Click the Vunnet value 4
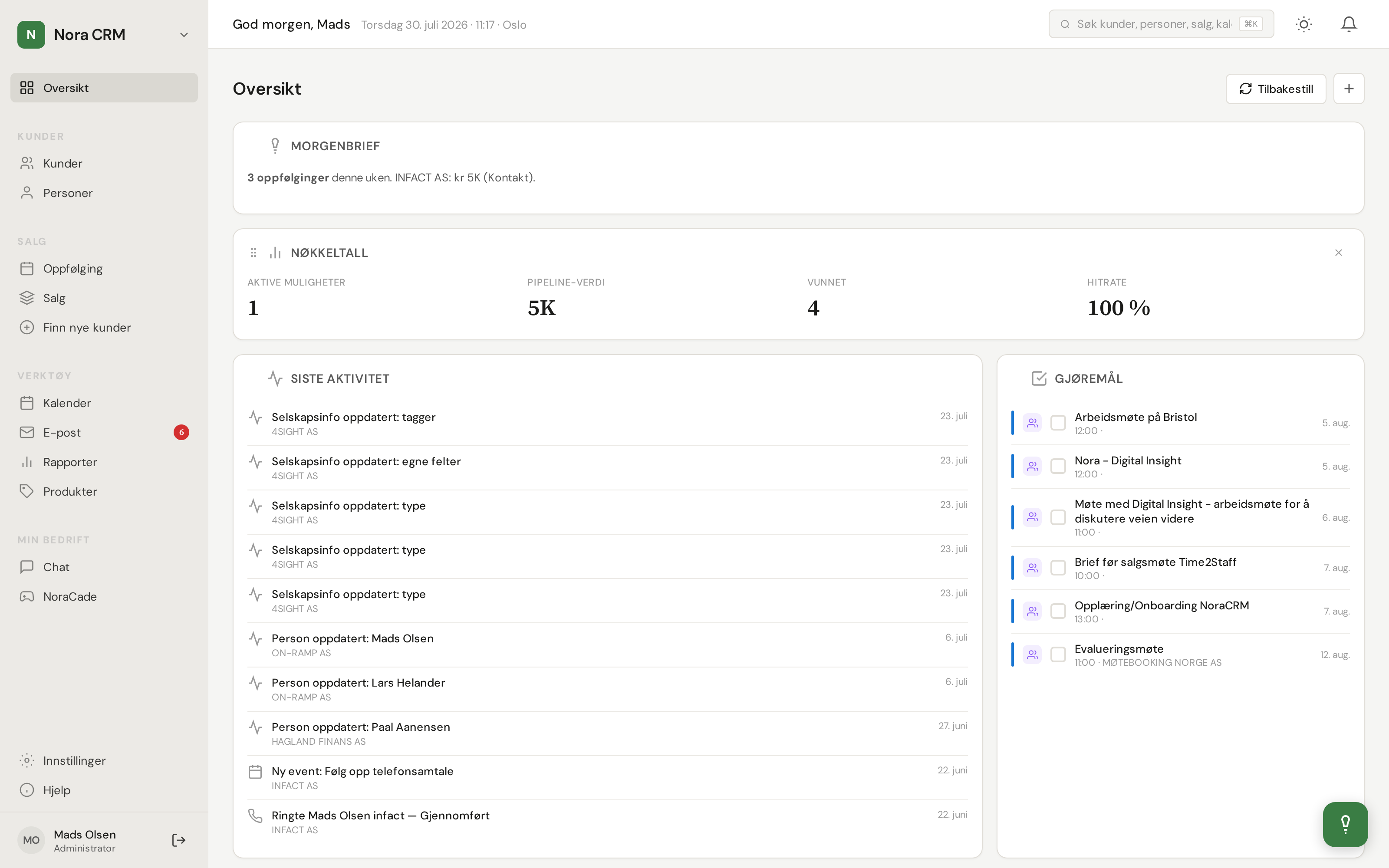Image resolution: width=1389 pixels, height=868 pixels. 813,308
